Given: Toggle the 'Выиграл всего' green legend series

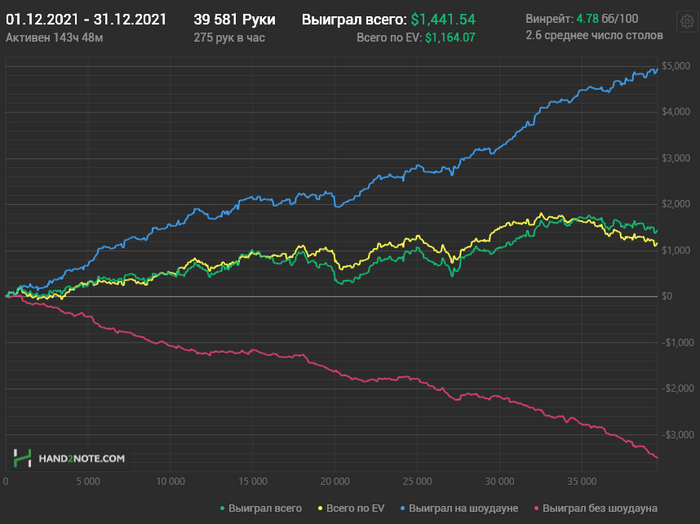Looking at the screenshot, I should (261, 508).
